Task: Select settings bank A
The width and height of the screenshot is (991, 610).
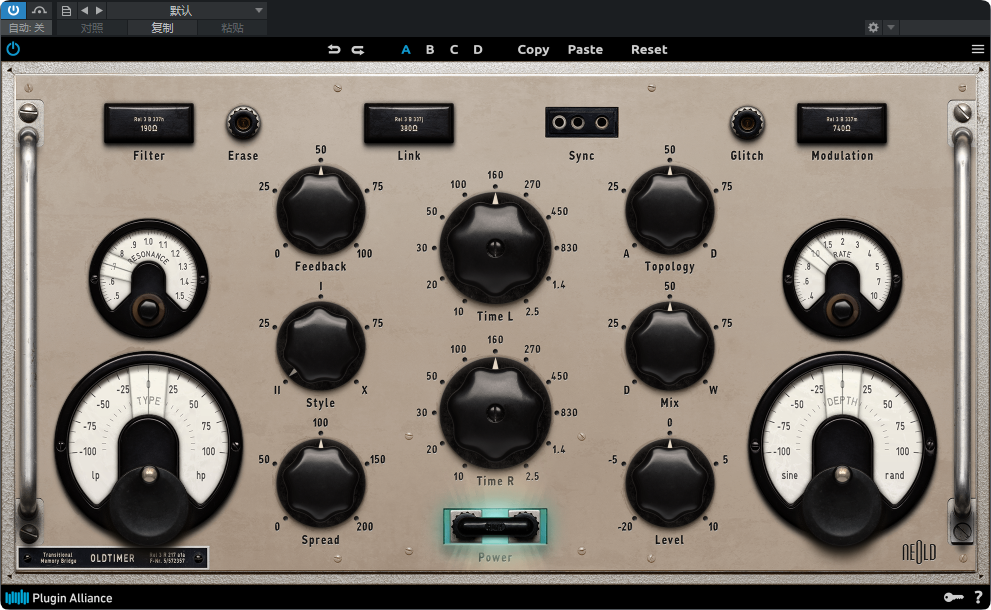Action: 406,49
